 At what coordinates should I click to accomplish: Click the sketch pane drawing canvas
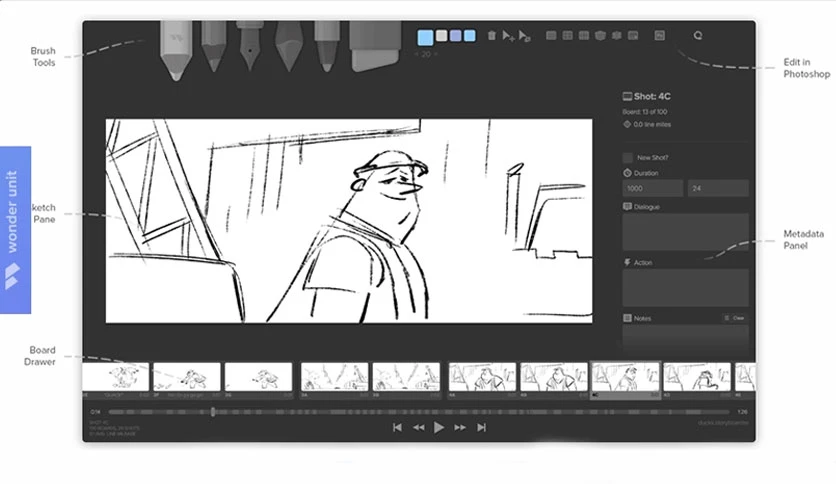click(349, 221)
